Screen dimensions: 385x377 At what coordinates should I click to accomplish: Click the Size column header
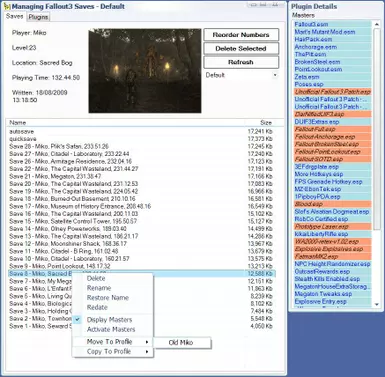266,122
